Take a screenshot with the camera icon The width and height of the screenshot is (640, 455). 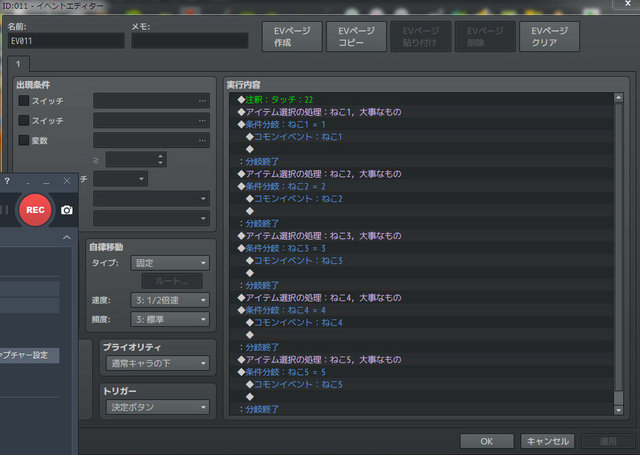[67, 210]
